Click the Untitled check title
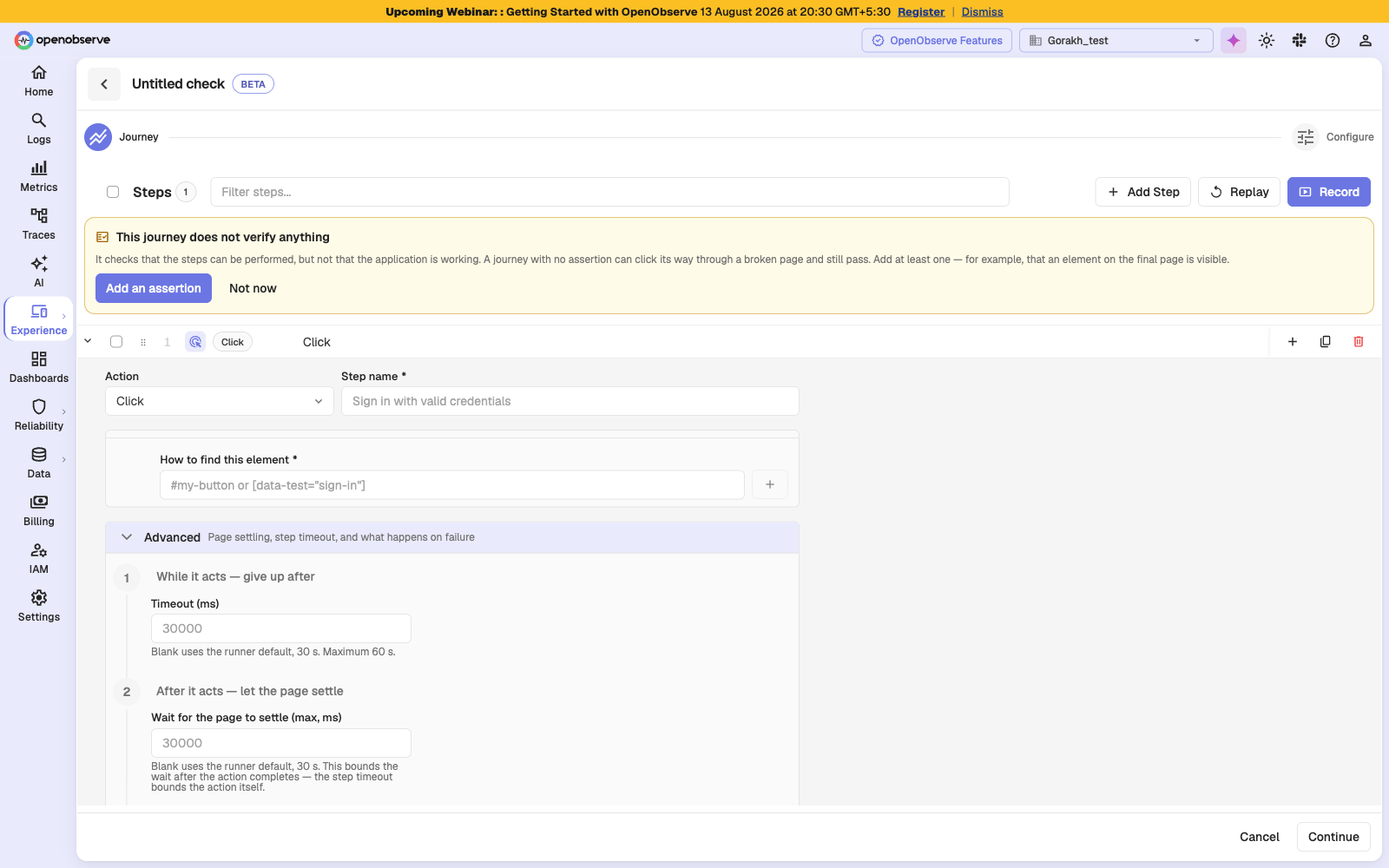 (178, 83)
